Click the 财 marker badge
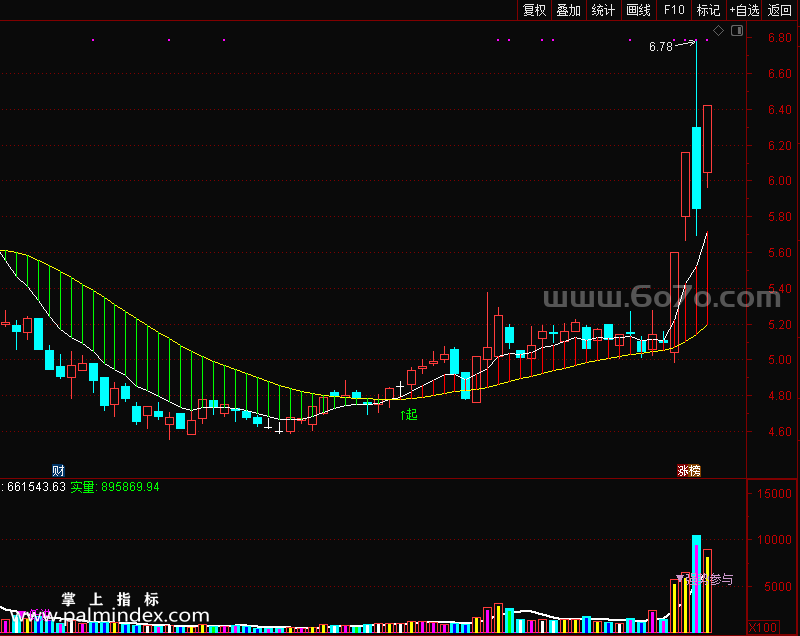 pyautogui.click(x=58, y=470)
